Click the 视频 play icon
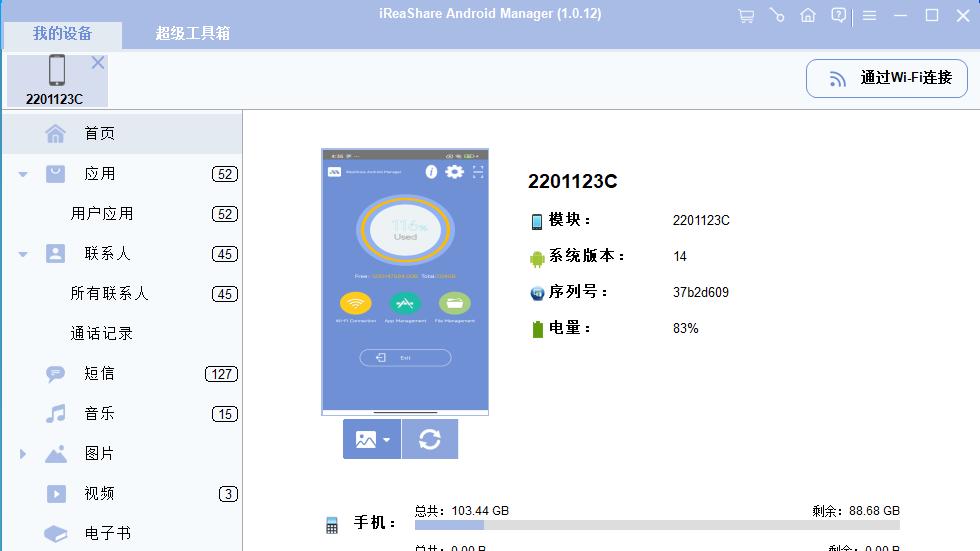 tap(56, 494)
